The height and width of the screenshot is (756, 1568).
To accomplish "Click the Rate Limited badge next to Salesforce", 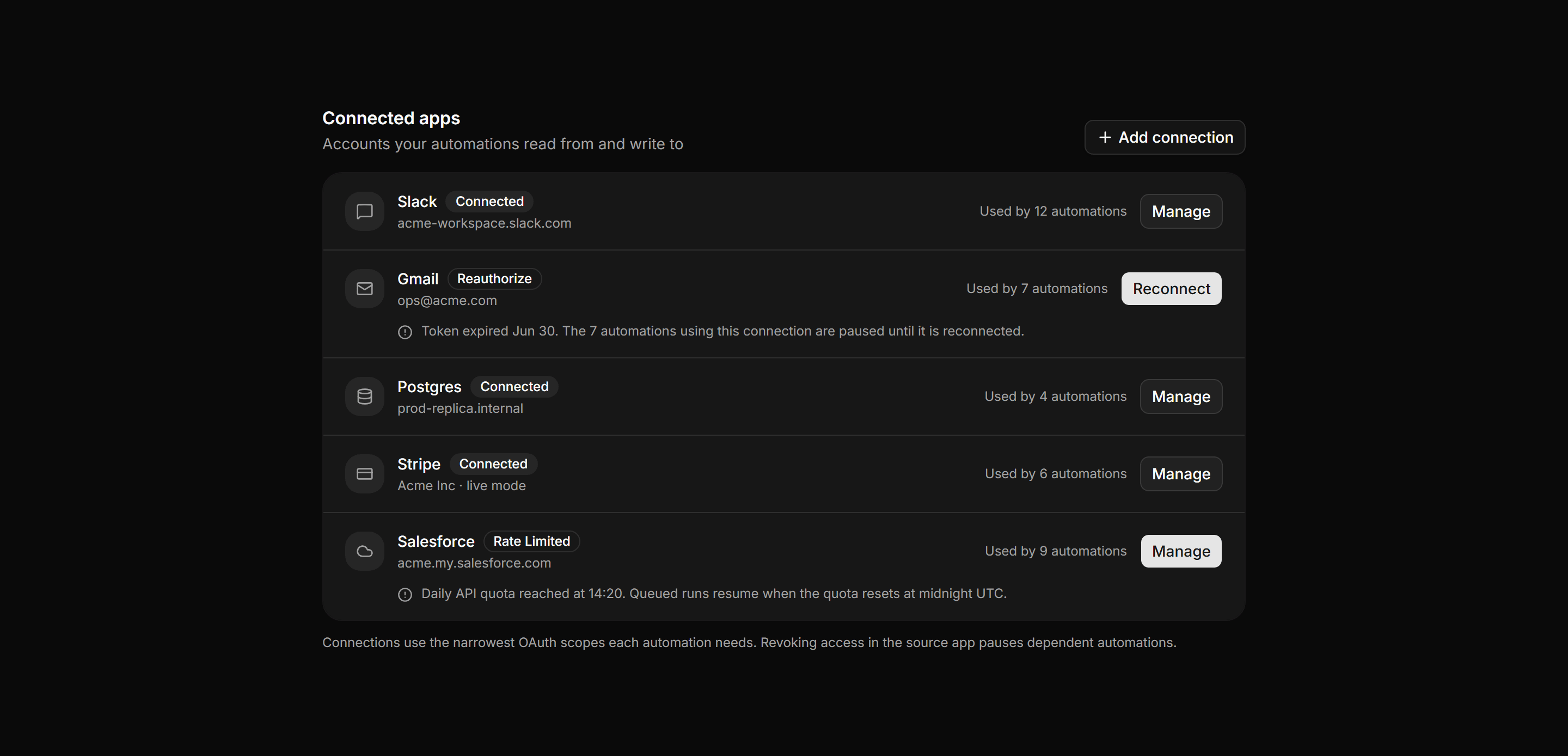I will coord(531,541).
